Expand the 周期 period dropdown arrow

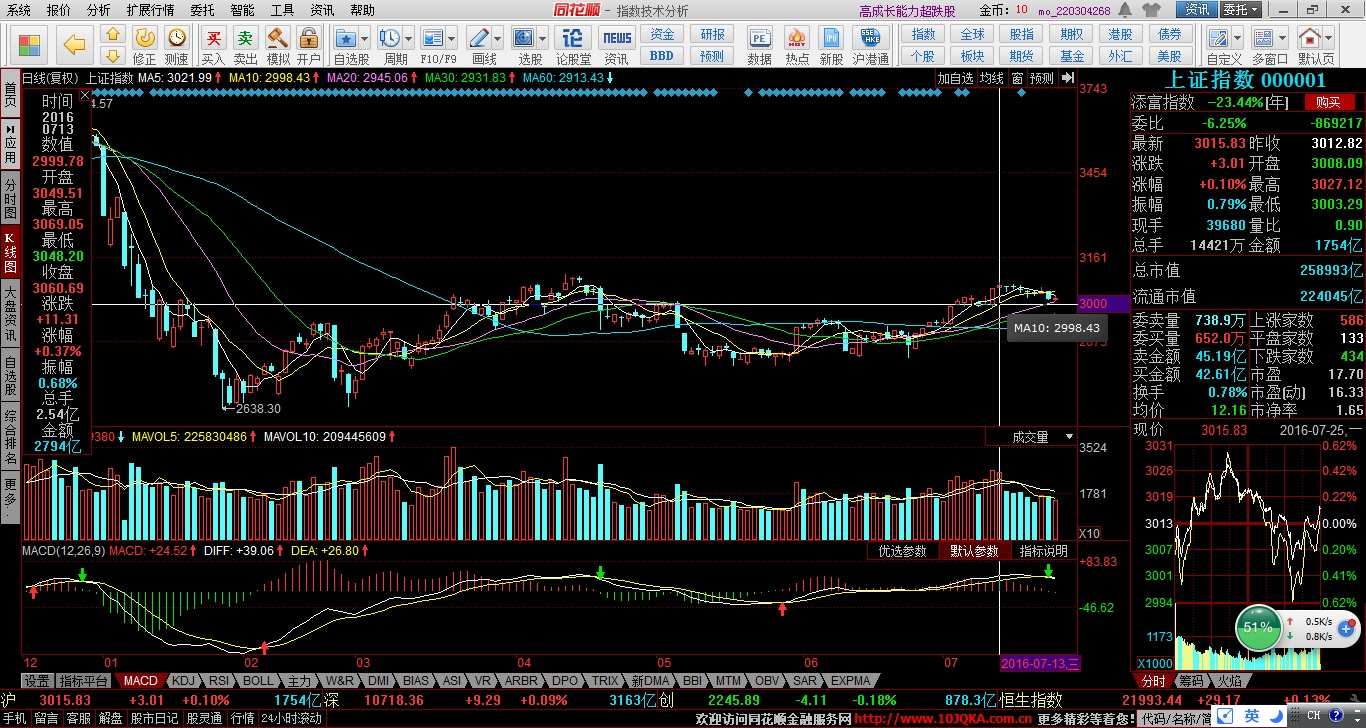coord(408,39)
